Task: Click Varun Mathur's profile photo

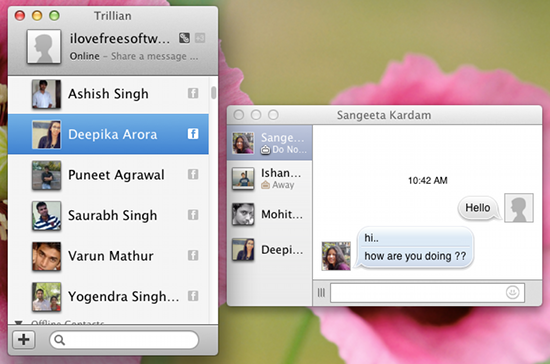Action: click(x=46, y=256)
